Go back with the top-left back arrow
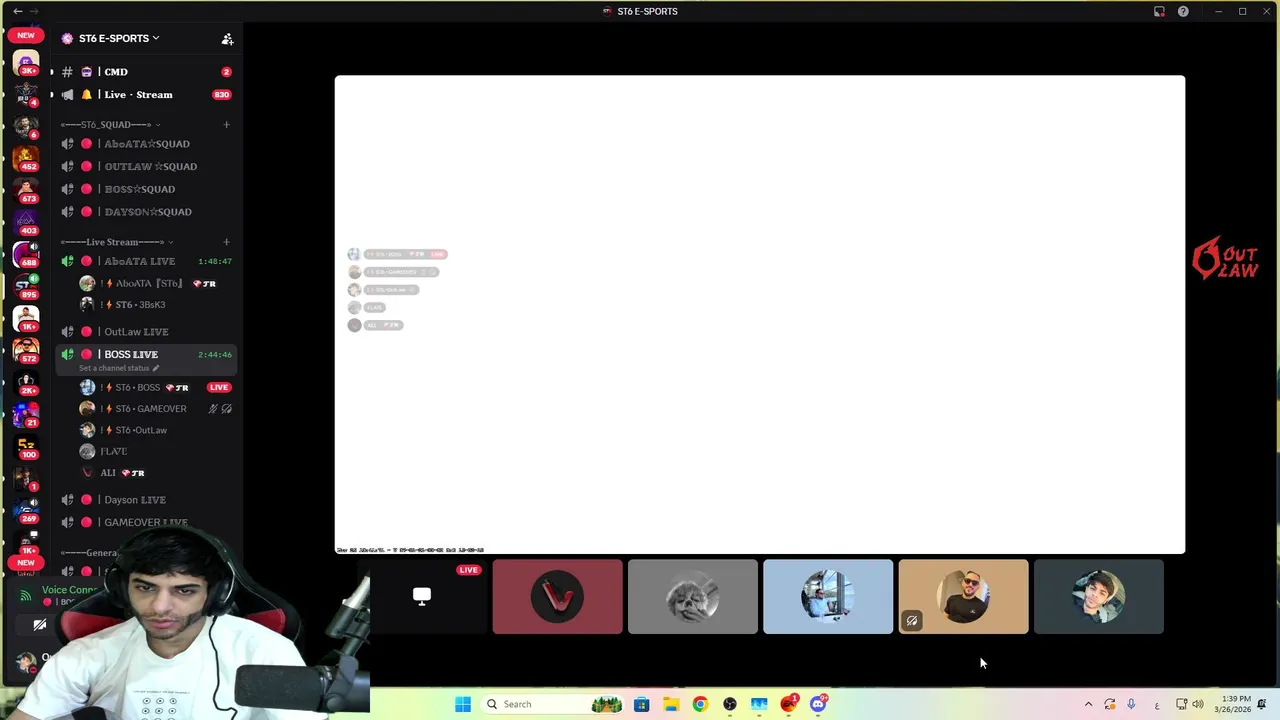Screen dimensions: 1280x720 click(x=17, y=11)
